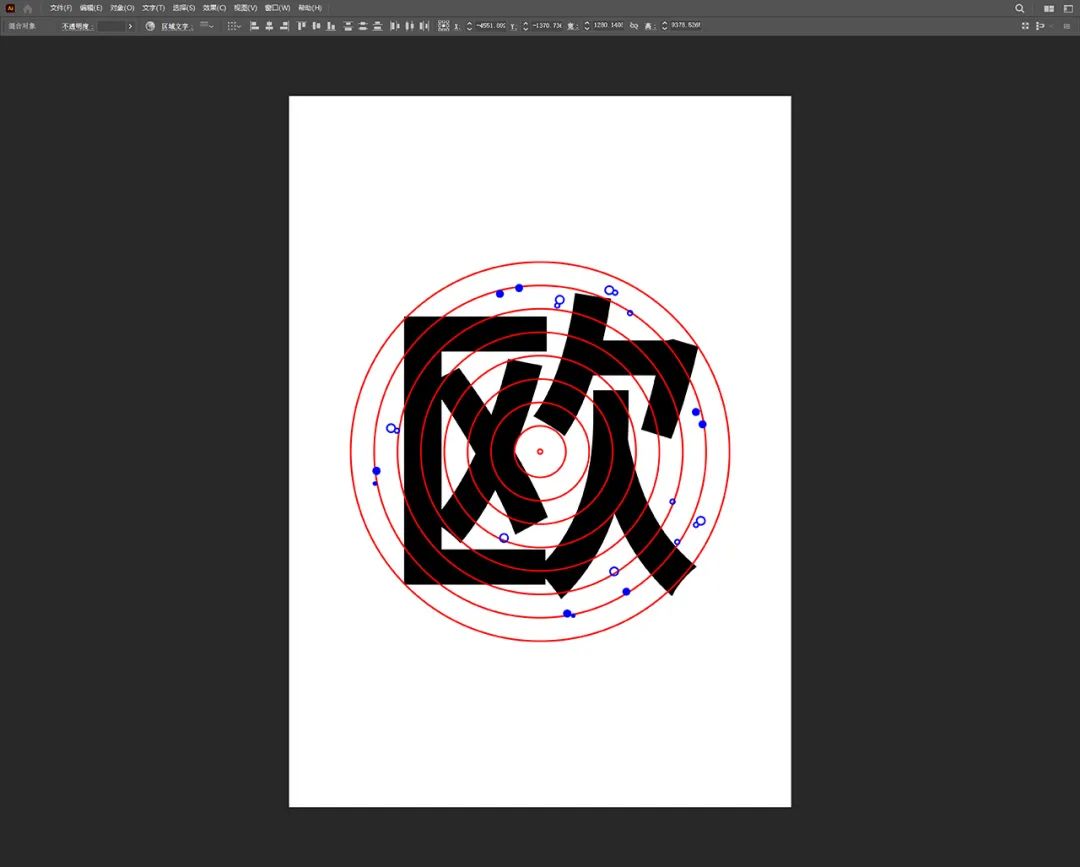Expand the opacity value arrow
The image size is (1080, 867).
point(130,26)
